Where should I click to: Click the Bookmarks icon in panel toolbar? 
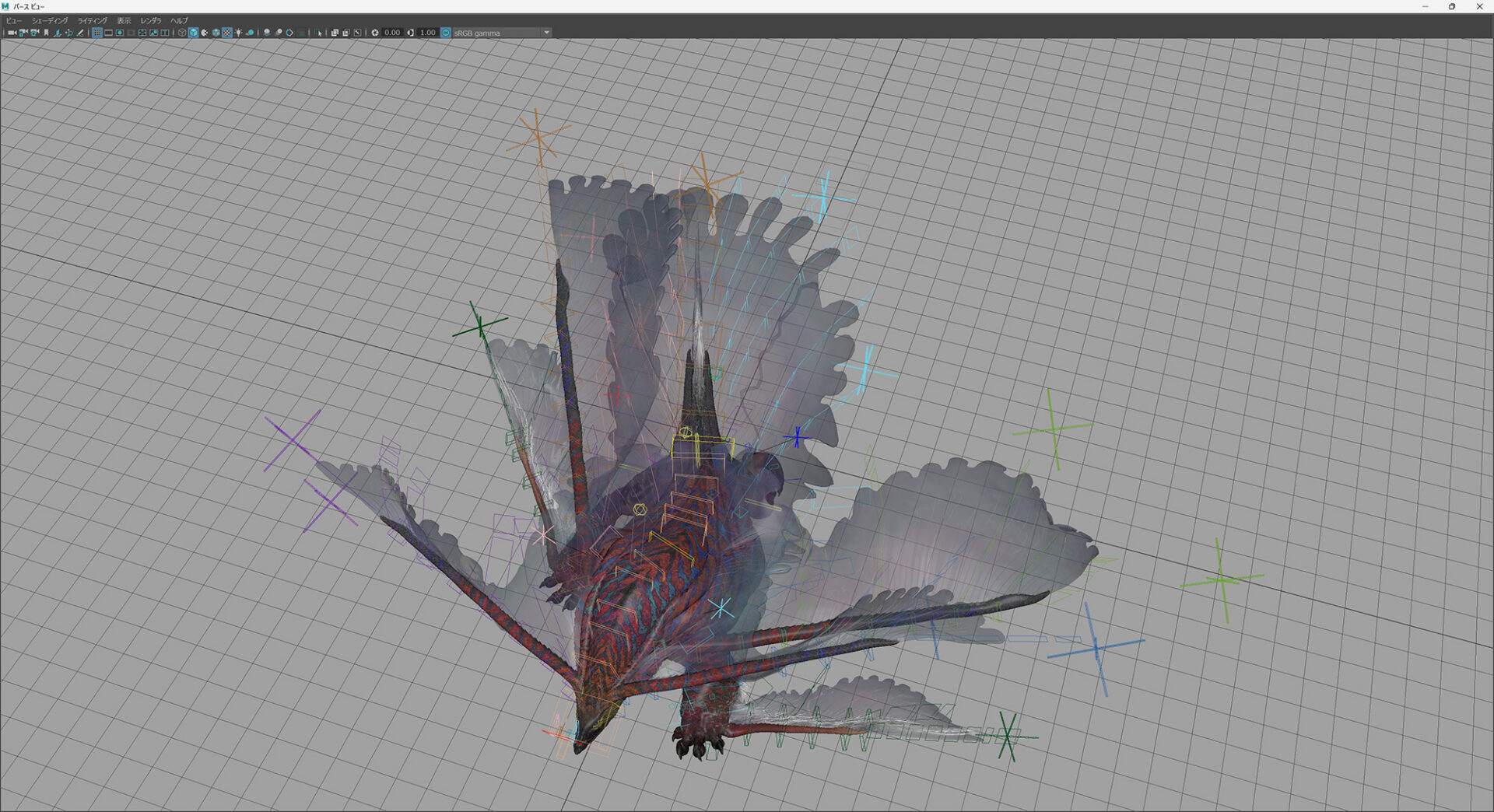click(46, 33)
